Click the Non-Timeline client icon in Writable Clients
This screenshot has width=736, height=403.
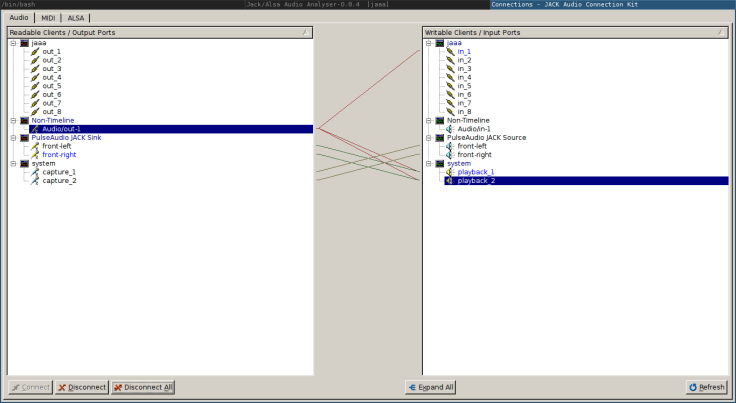tap(440, 120)
